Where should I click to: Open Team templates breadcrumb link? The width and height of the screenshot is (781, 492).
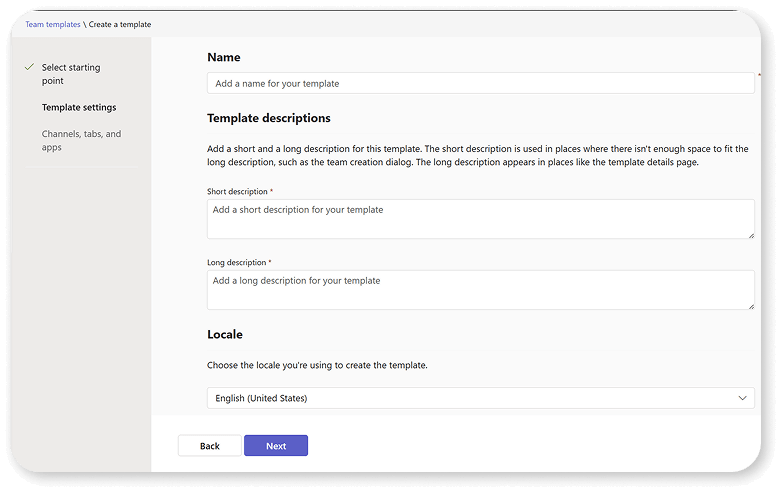[53, 24]
